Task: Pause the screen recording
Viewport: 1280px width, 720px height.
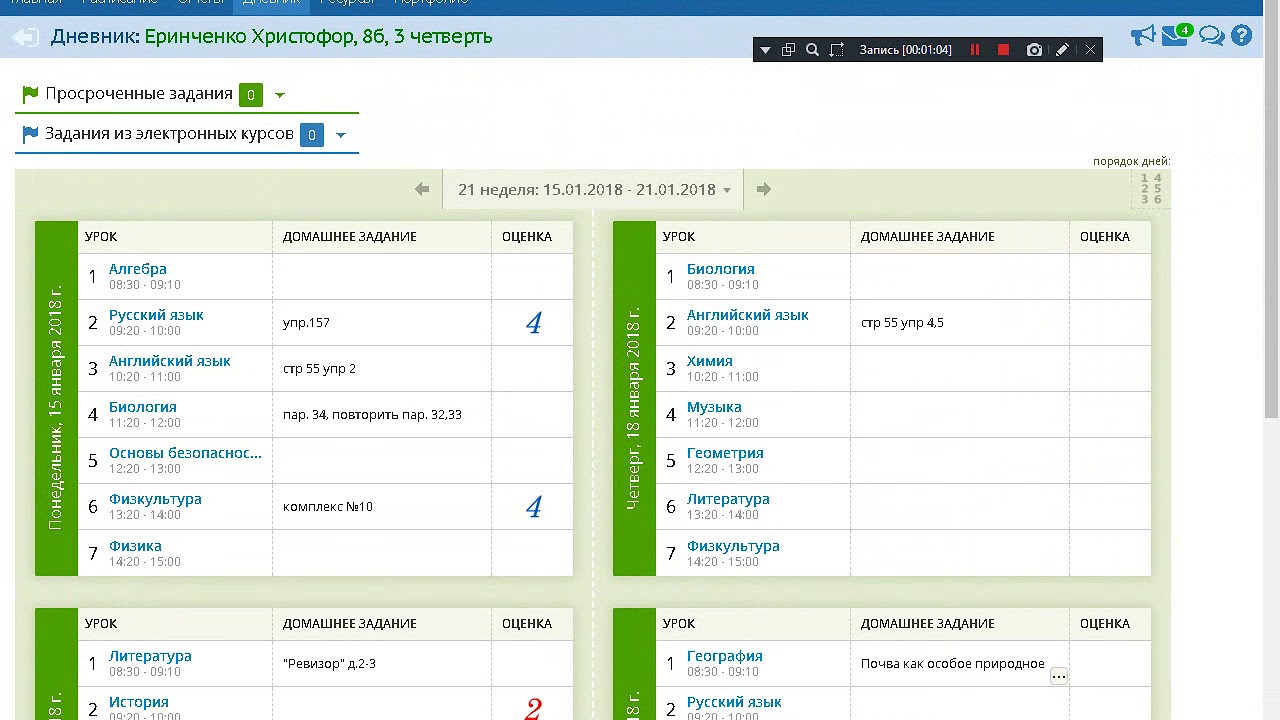Action: point(975,50)
